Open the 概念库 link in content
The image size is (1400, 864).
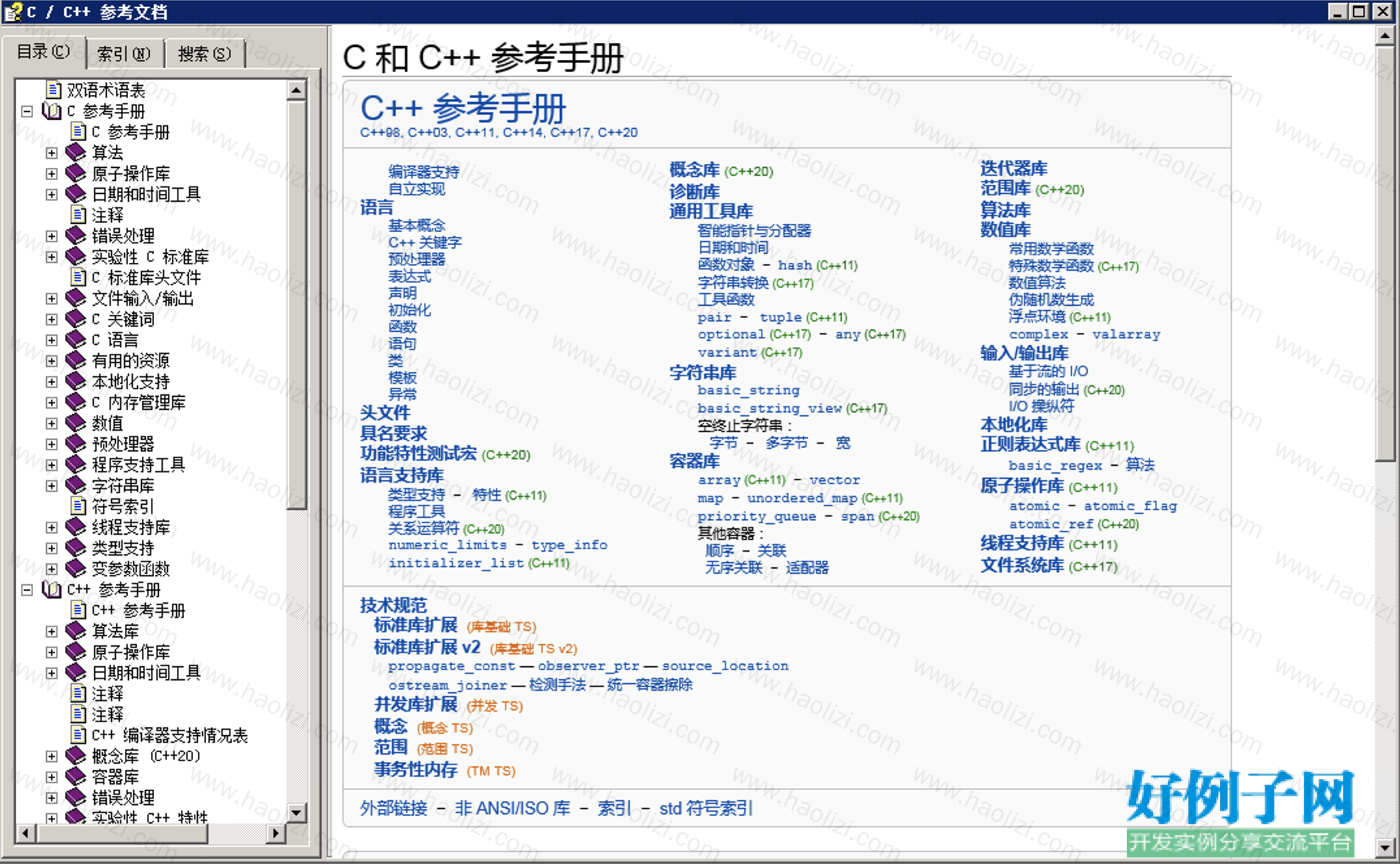click(x=694, y=170)
